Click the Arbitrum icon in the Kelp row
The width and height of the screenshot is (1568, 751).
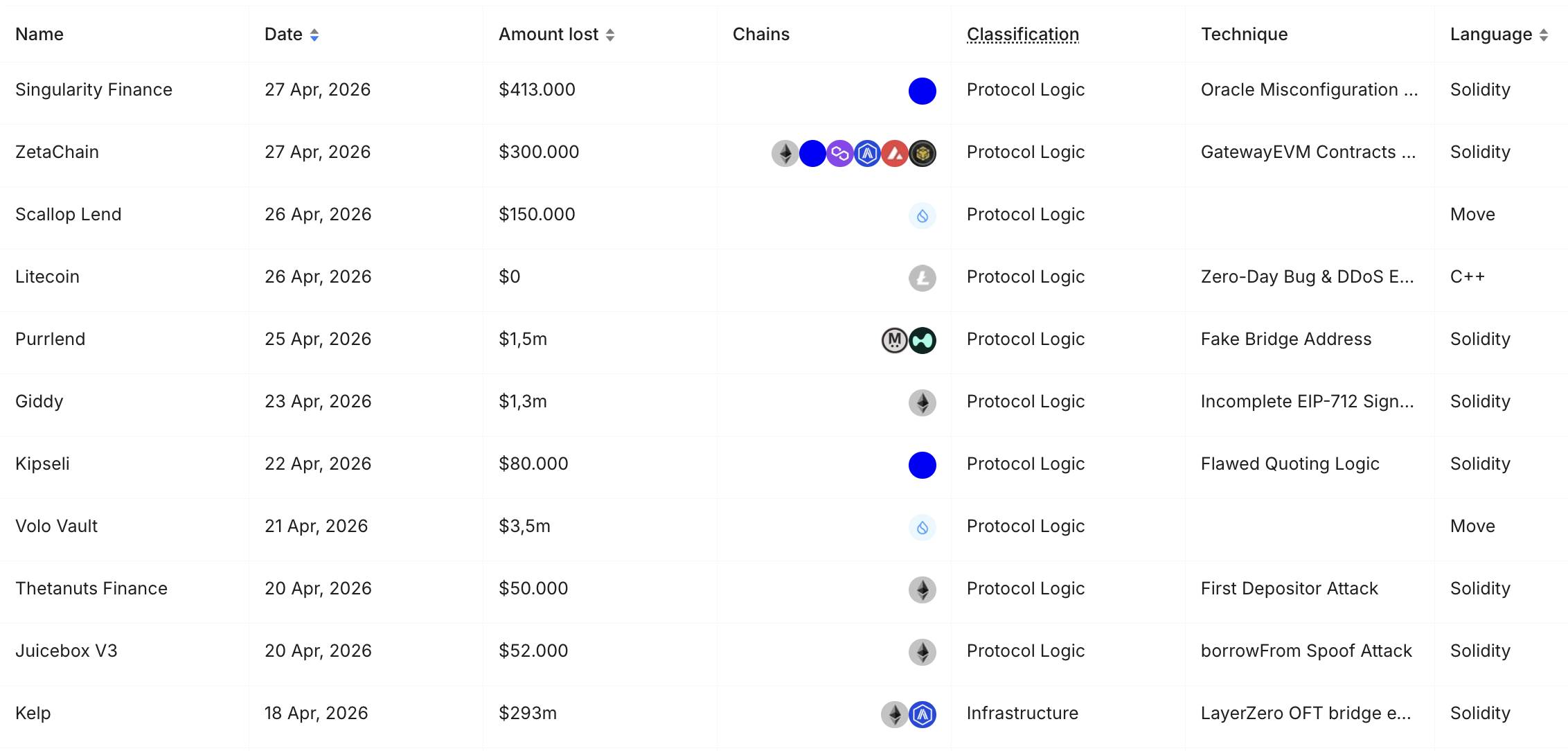coord(923,714)
